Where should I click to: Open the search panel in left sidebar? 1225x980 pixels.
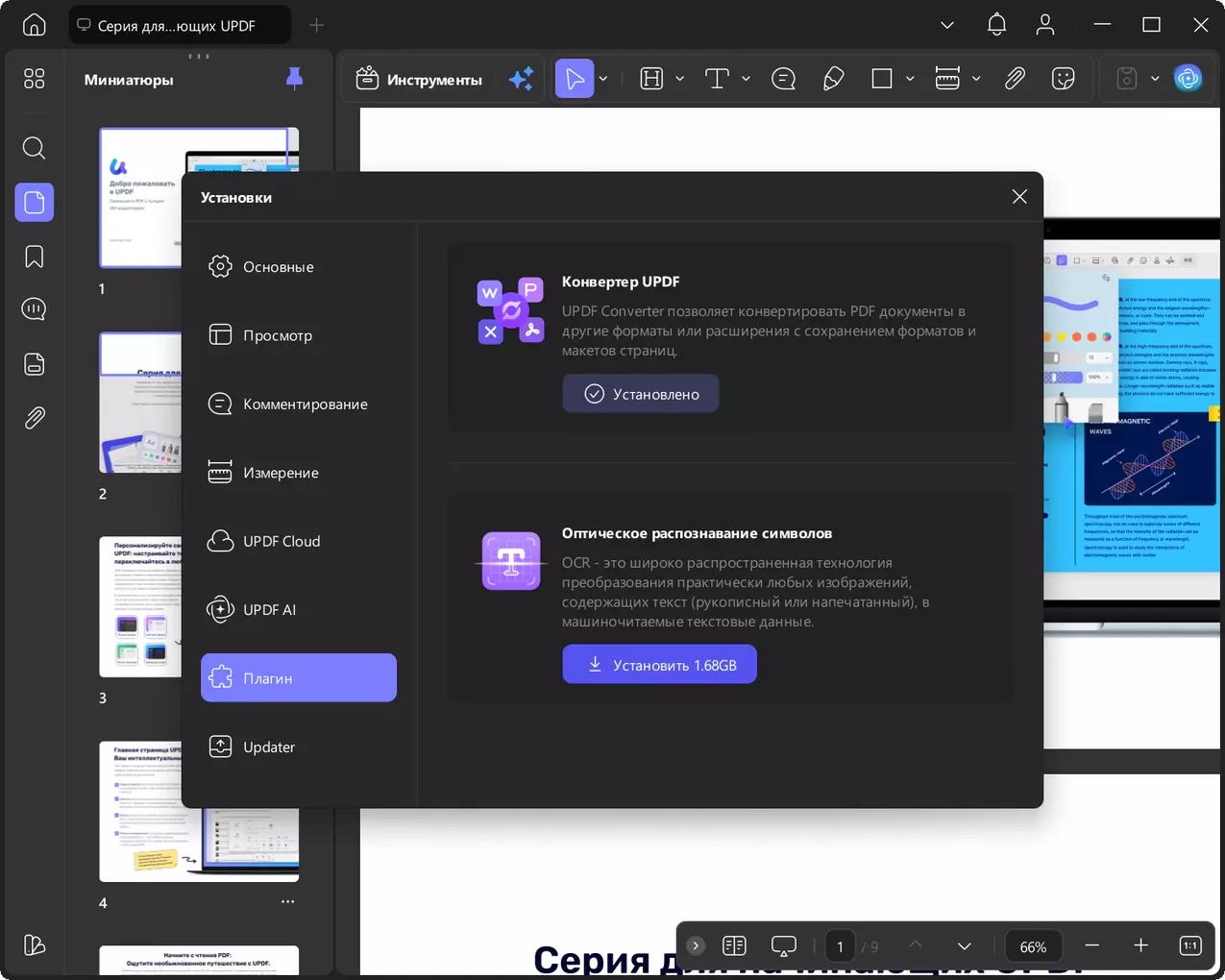(x=35, y=148)
